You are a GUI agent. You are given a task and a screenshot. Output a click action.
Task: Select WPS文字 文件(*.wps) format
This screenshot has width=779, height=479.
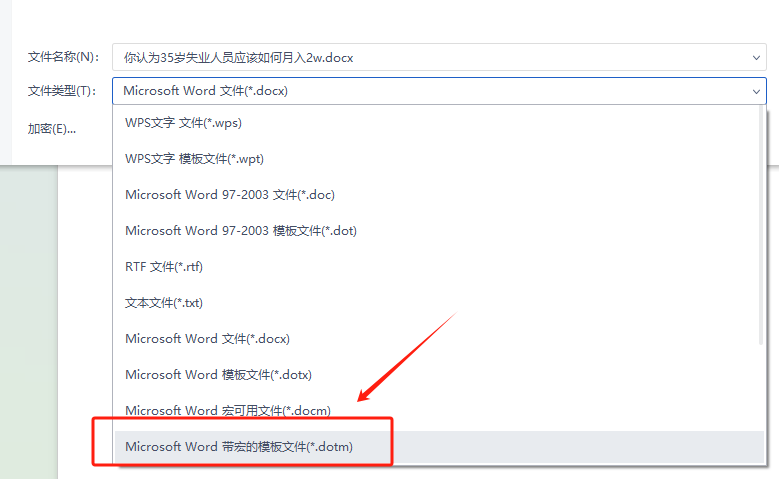coord(437,123)
